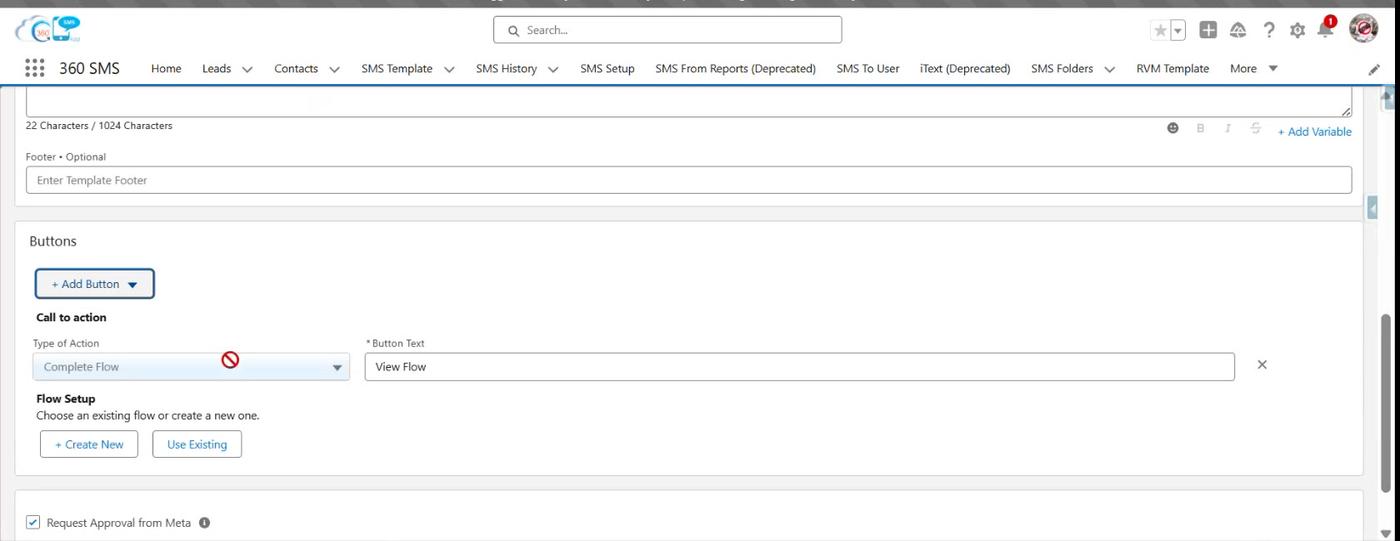Open the Salesforce Trailhead guidance icon
Image resolution: width=1400 pixels, height=541 pixels.
[x=1238, y=30]
